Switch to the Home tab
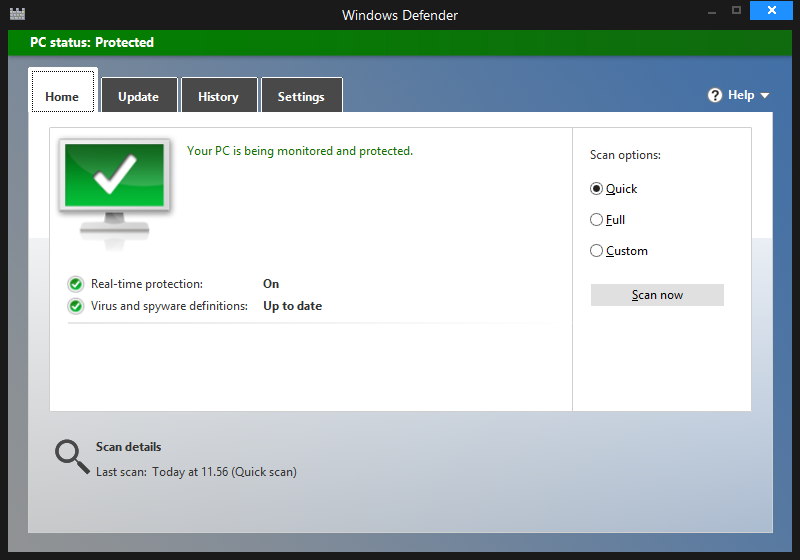800x560 pixels. (63, 91)
